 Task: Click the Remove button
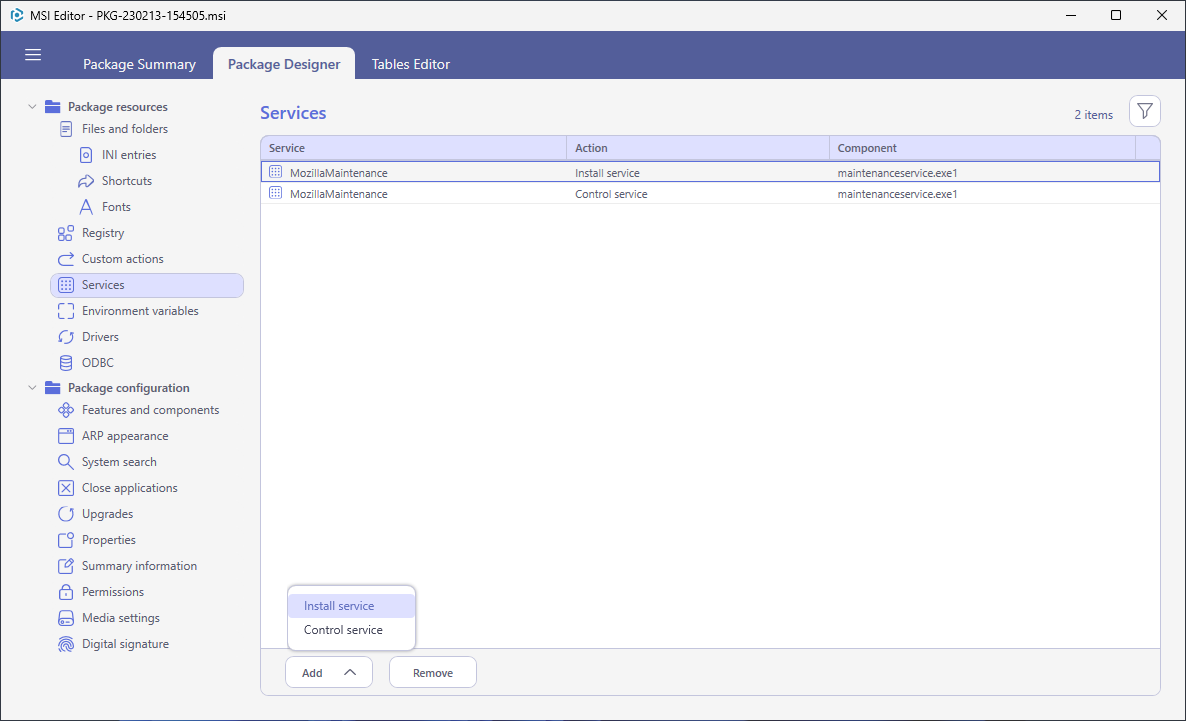(x=433, y=673)
